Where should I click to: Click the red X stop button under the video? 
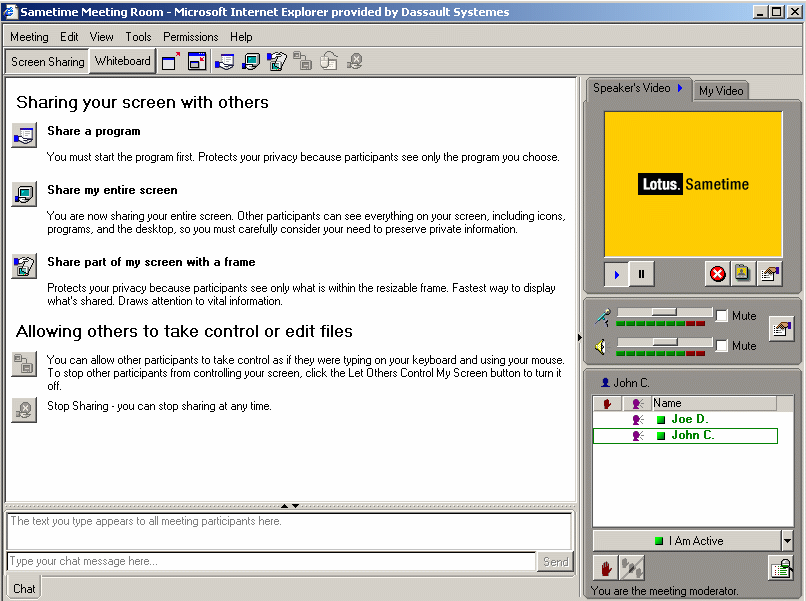coord(718,274)
